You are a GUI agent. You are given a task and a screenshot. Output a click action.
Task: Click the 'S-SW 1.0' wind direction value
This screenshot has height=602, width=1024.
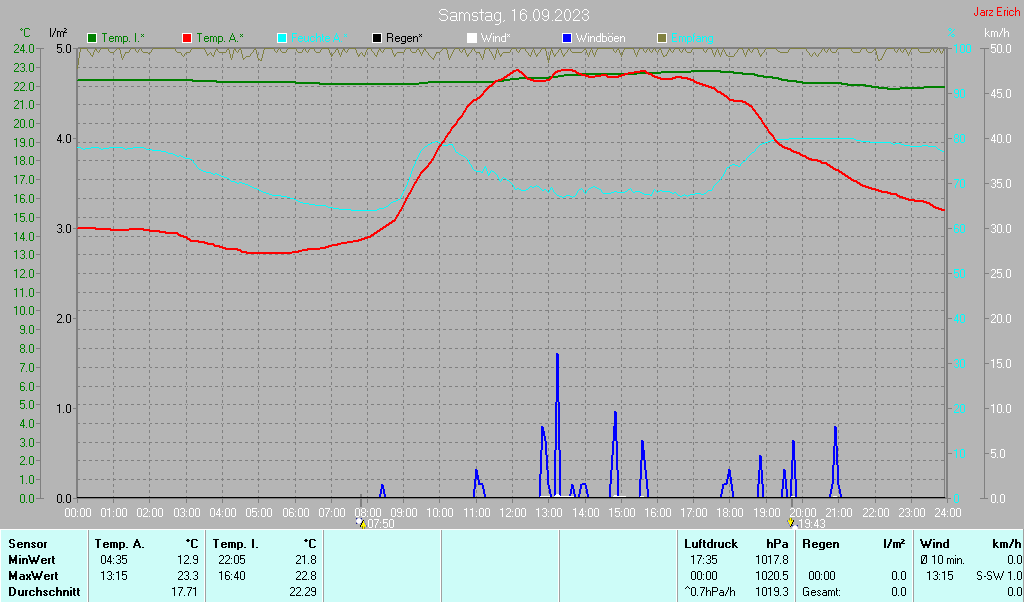[999, 576]
